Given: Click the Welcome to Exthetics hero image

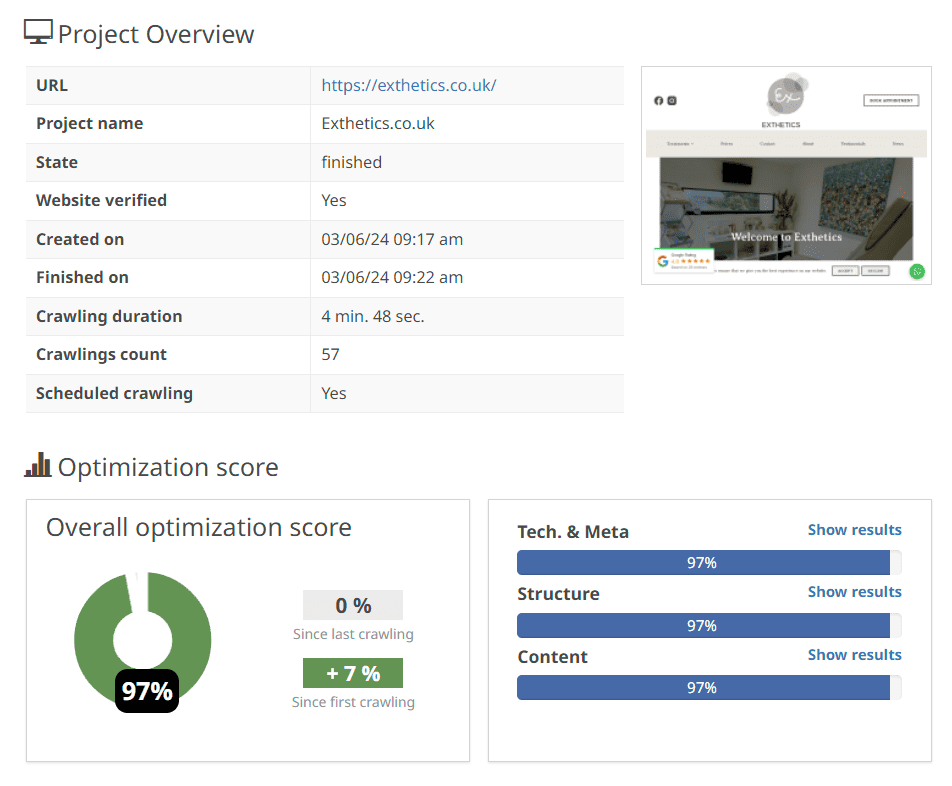Looking at the screenshot, I should pos(786,210).
